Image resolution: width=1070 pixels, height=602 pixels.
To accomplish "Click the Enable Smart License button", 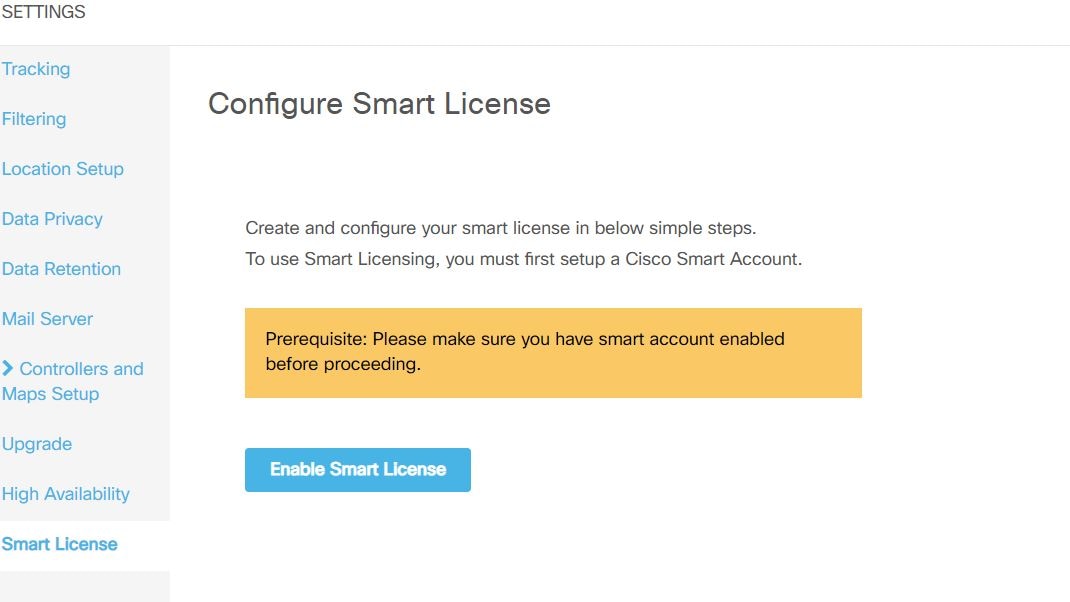I will pos(358,470).
